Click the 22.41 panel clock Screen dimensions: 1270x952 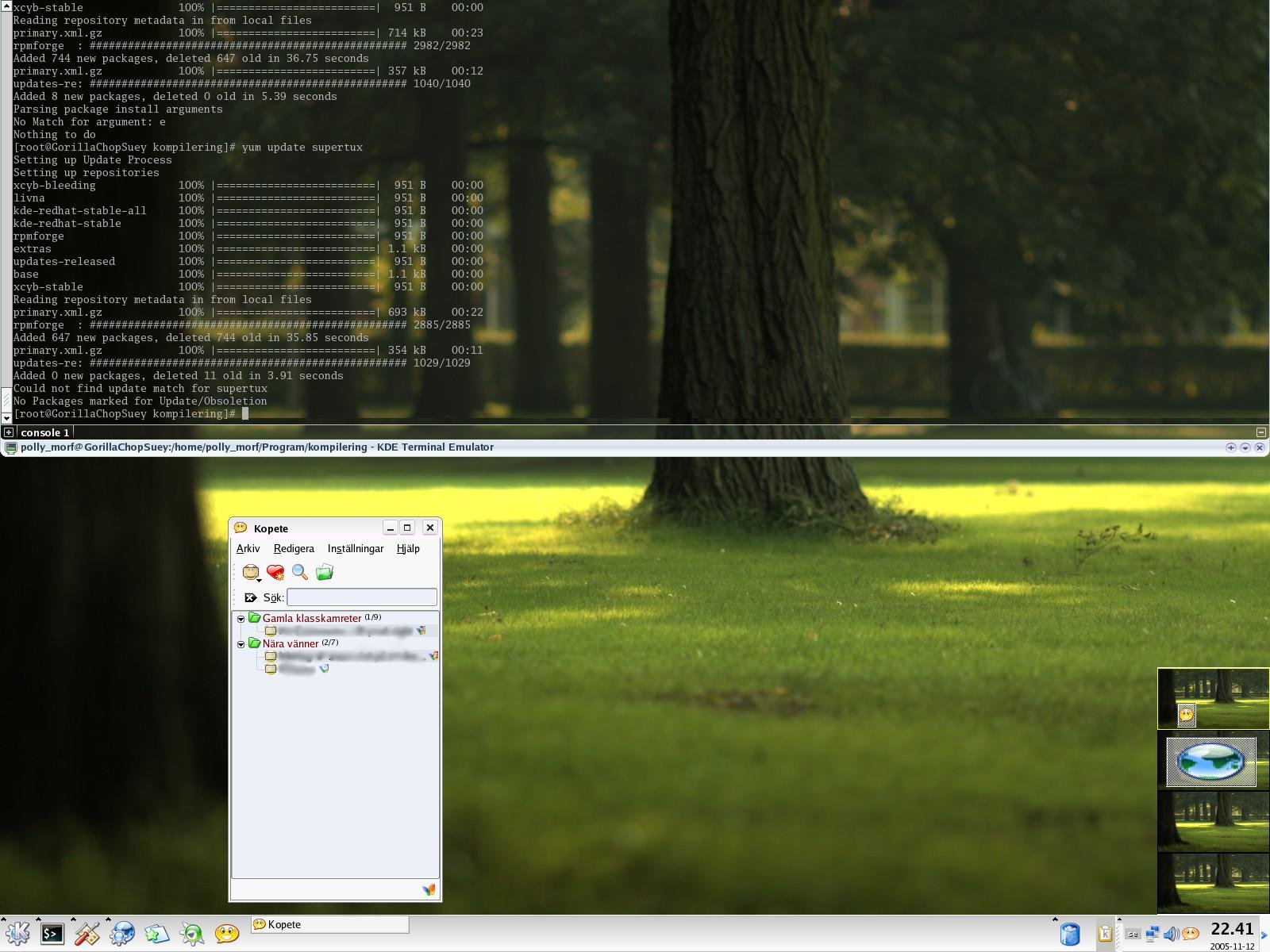point(1232,929)
